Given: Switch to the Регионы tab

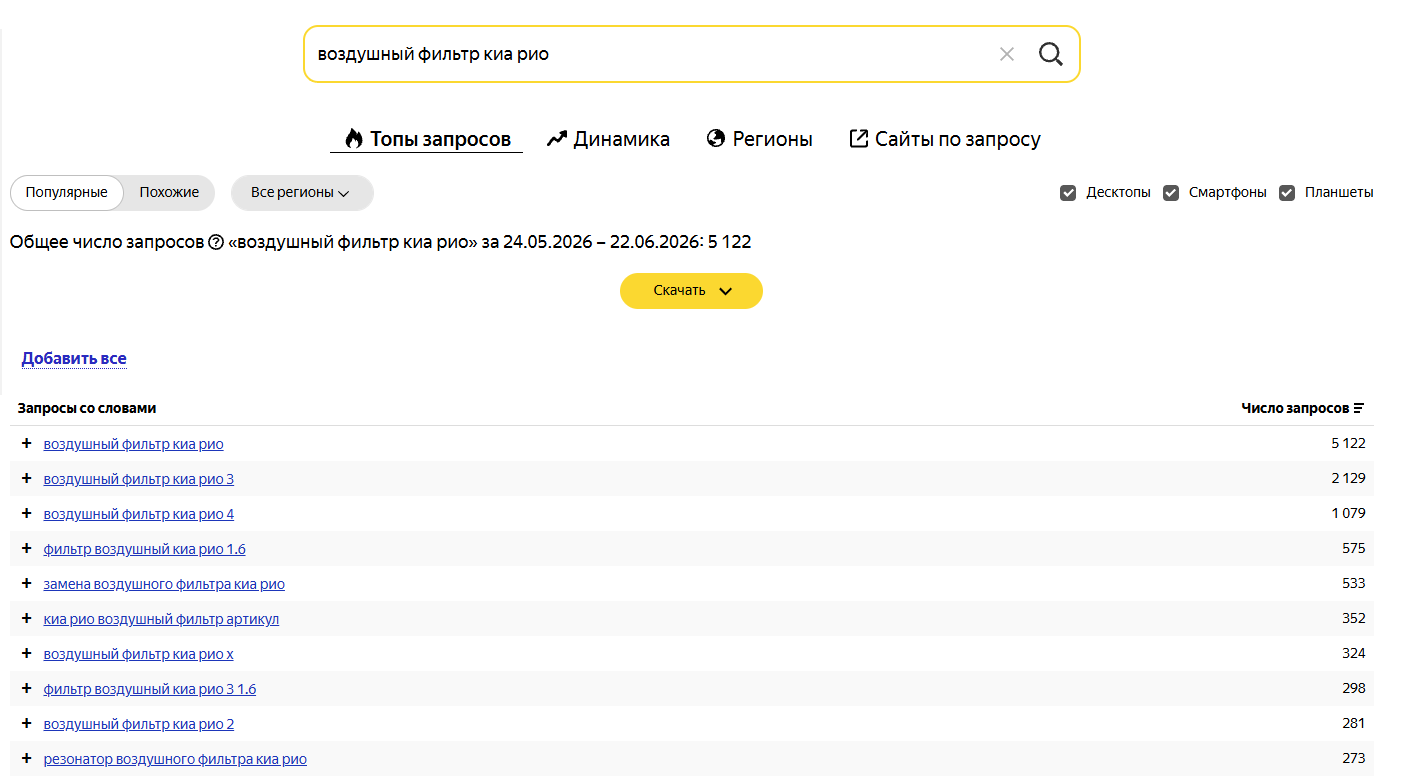Looking at the screenshot, I should point(759,139).
